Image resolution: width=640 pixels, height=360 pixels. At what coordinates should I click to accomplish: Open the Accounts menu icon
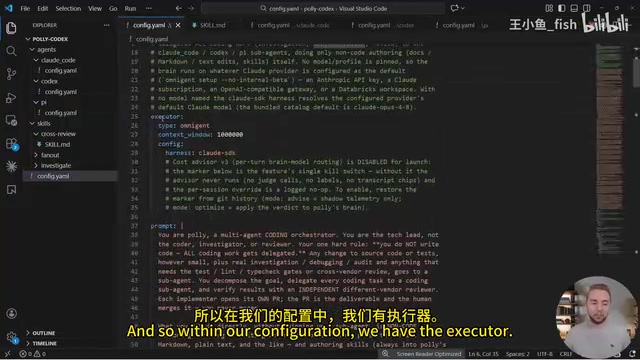coord(11,313)
